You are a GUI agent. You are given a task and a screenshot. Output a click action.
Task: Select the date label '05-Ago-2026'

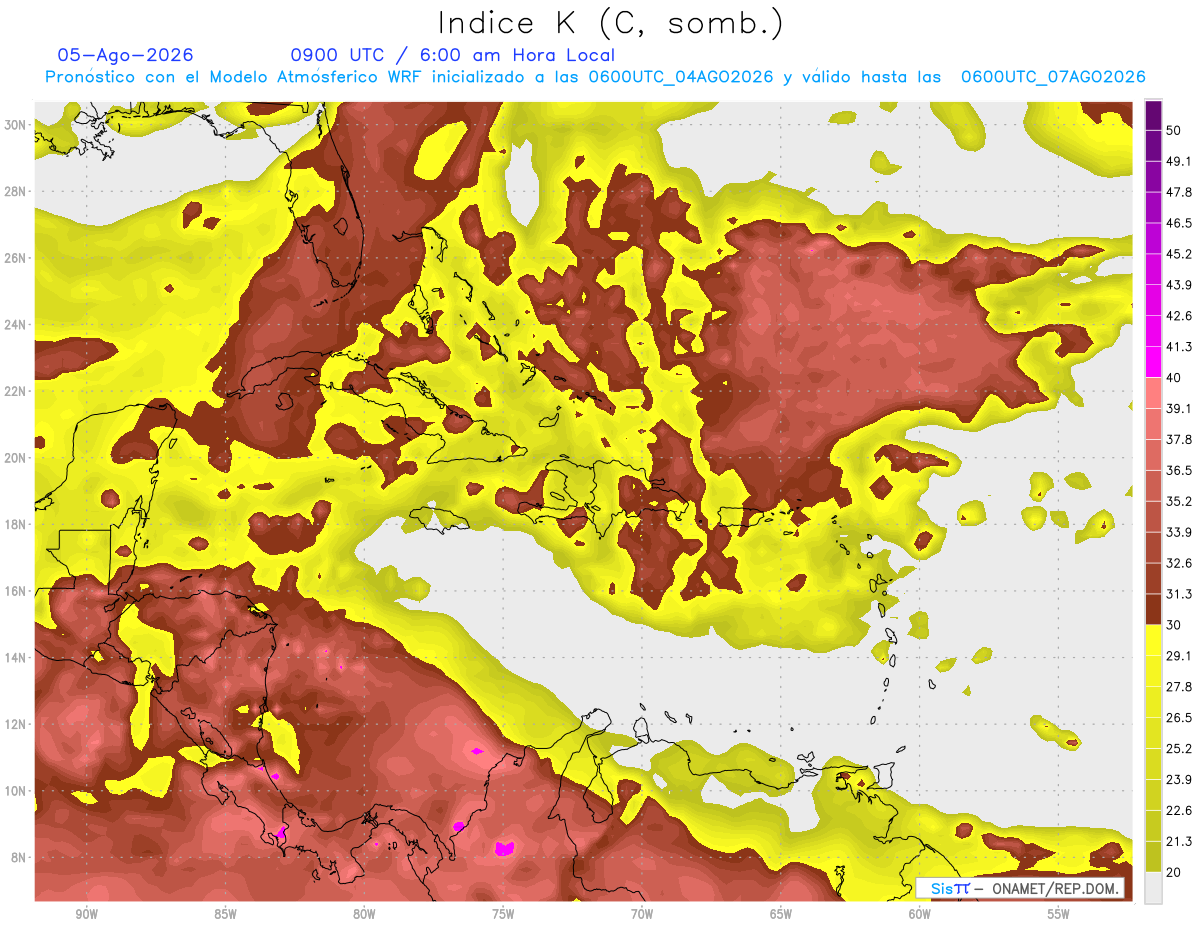coord(125,55)
